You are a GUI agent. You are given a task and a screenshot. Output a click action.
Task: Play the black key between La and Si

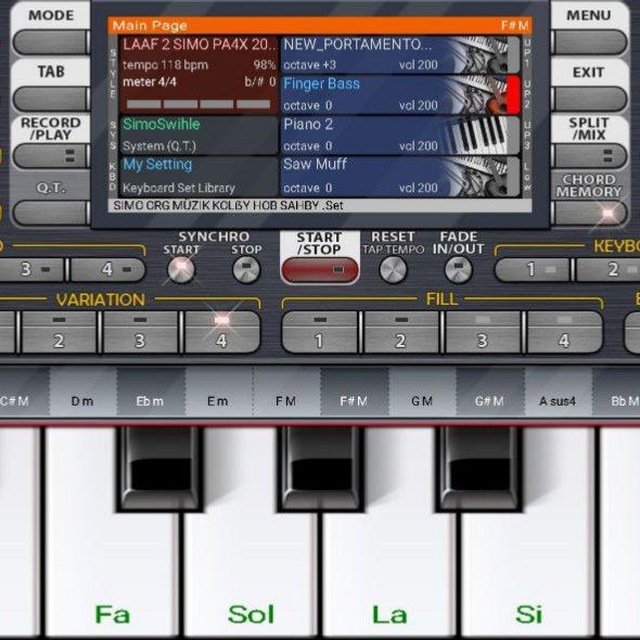pyautogui.click(x=480, y=469)
